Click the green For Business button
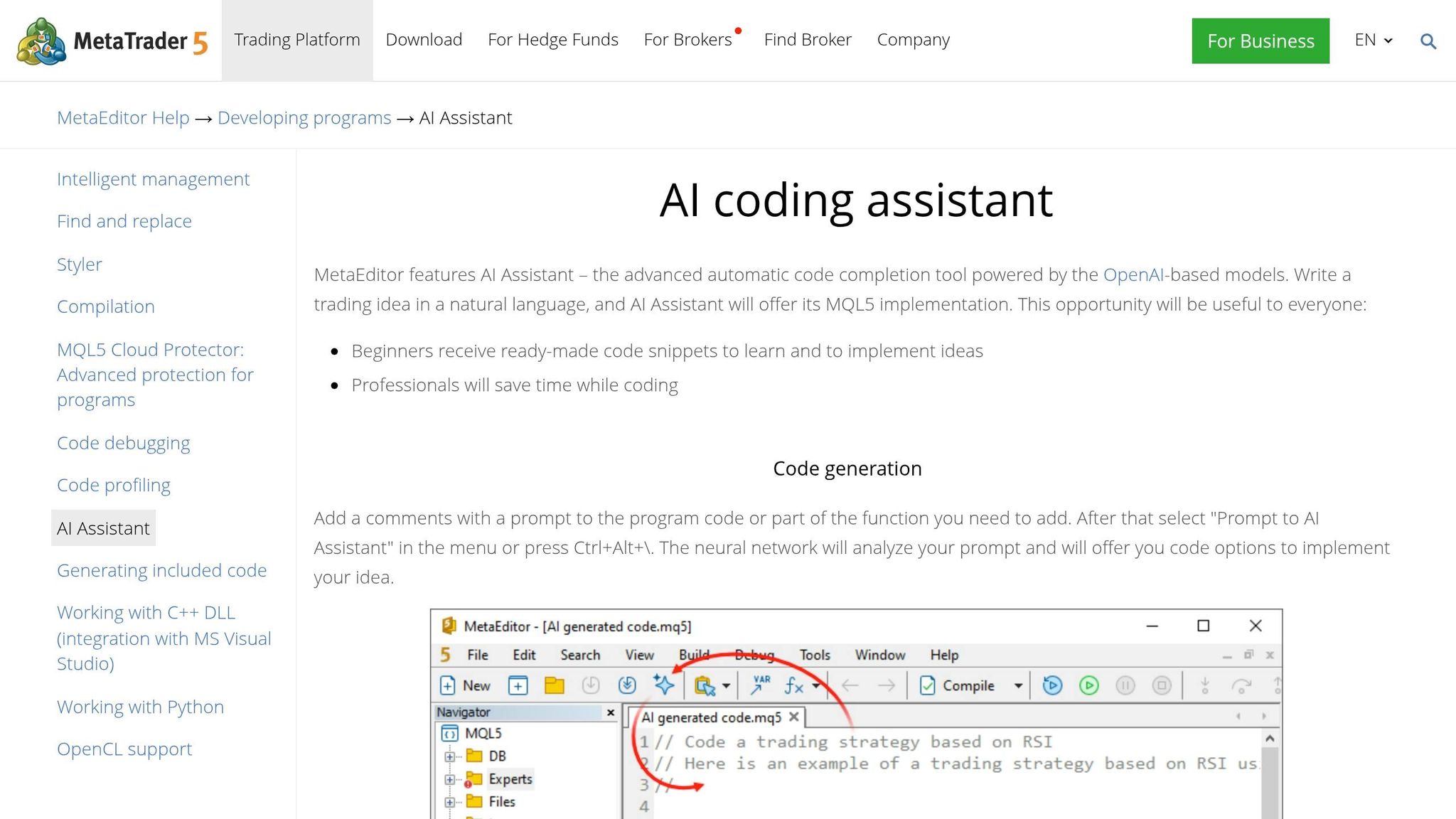The height and width of the screenshot is (819, 1456). click(1260, 41)
